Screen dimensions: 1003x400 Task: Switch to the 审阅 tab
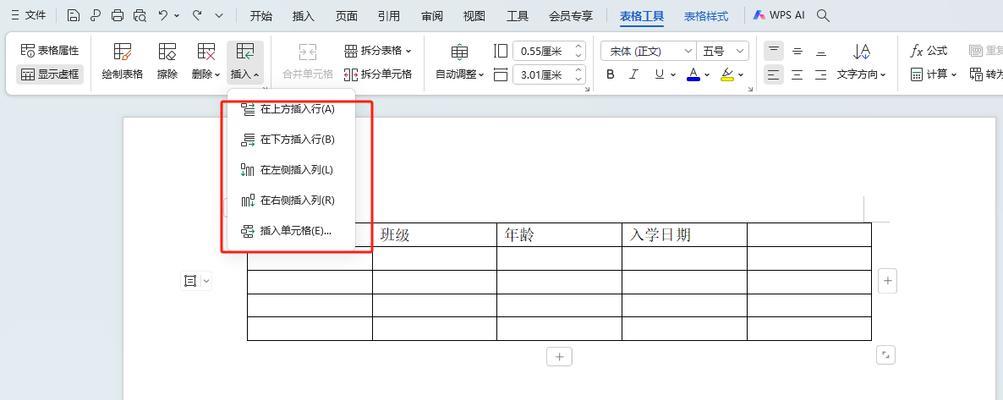pos(432,17)
